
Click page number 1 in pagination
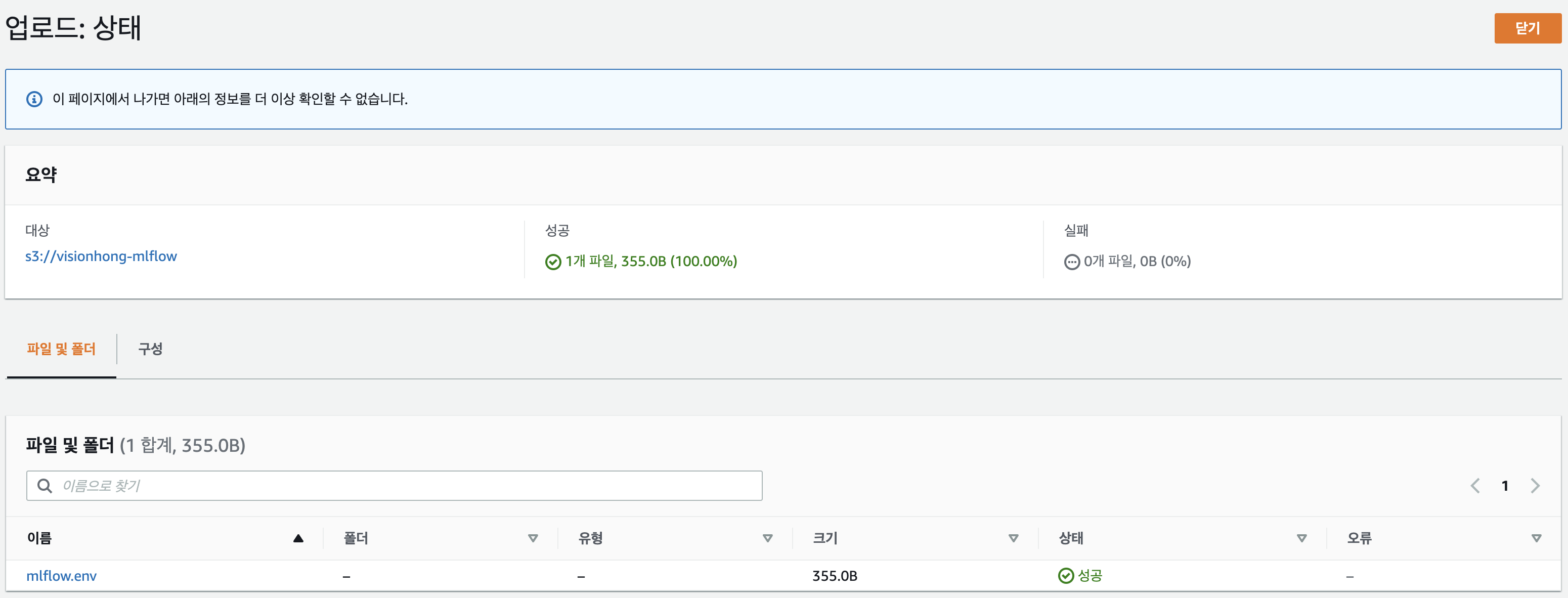1505,485
